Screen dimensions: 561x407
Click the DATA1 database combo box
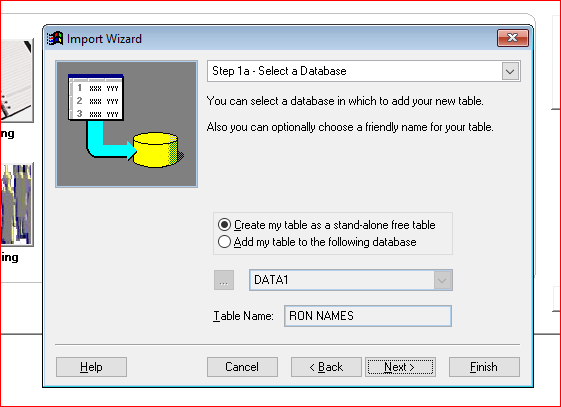click(351, 280)
